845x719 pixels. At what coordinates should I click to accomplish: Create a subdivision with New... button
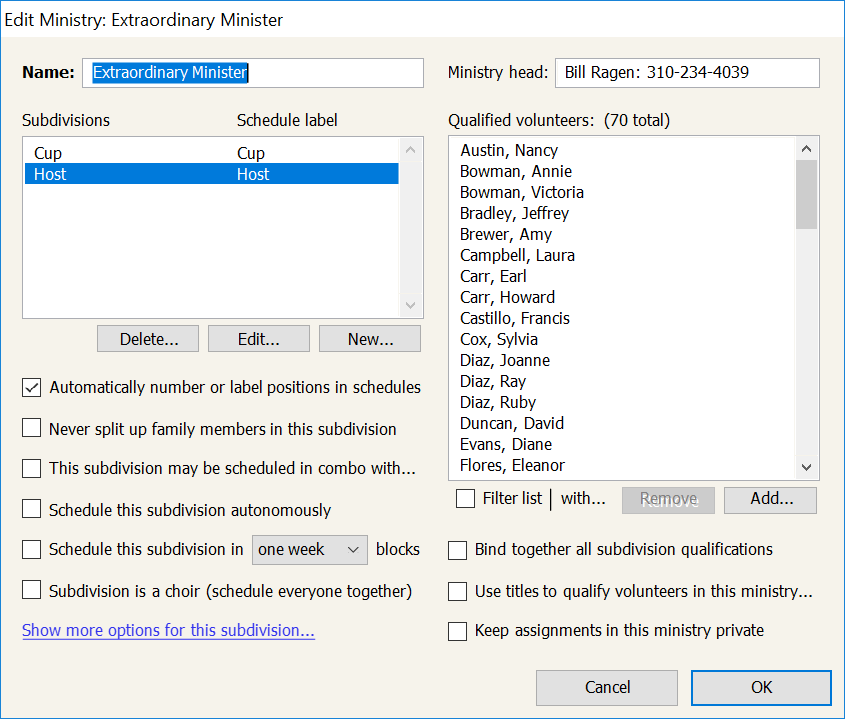coord(370,339)
